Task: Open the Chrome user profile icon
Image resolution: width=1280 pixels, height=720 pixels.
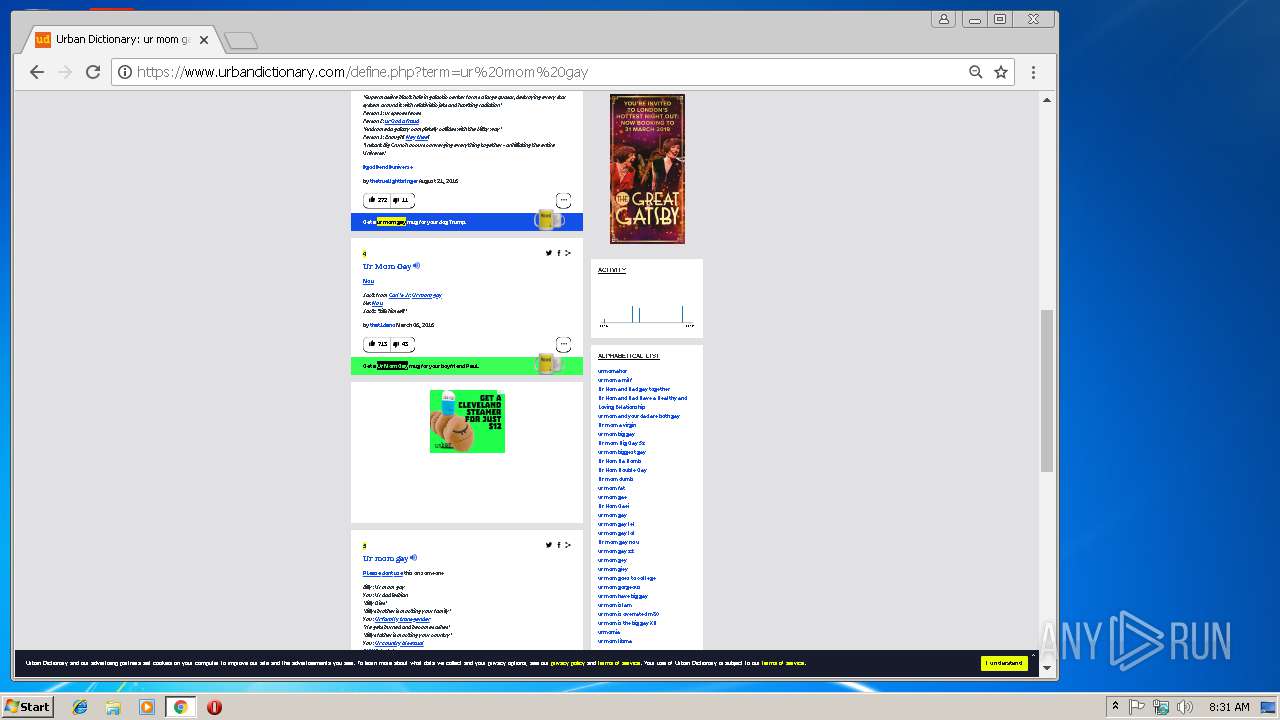Action: pyautogui.click(x=943, y=19)
